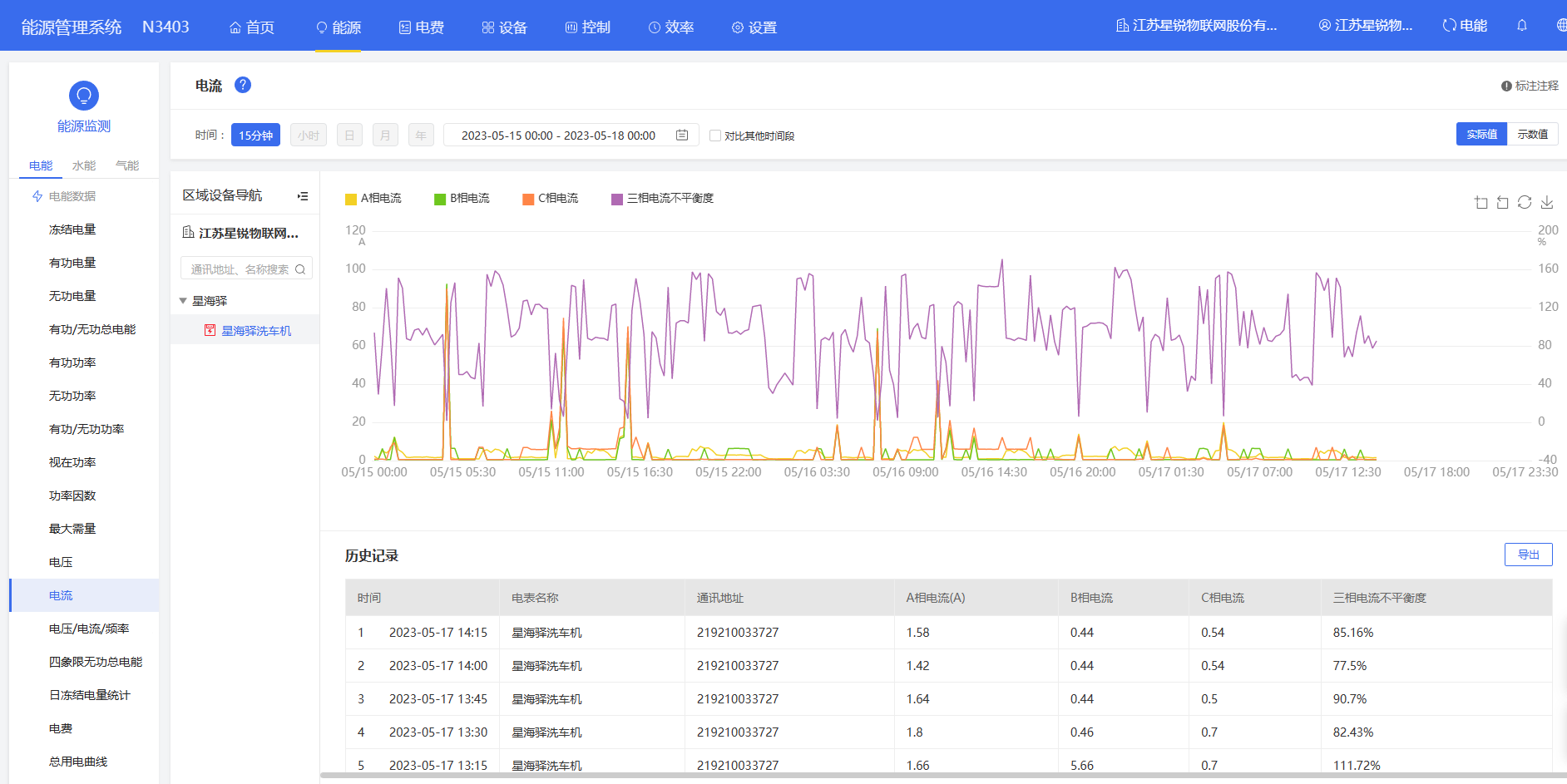
Task: Check the 对比其他时间段 checkbox
Action: pyautogui.click(x=715, y=136)
